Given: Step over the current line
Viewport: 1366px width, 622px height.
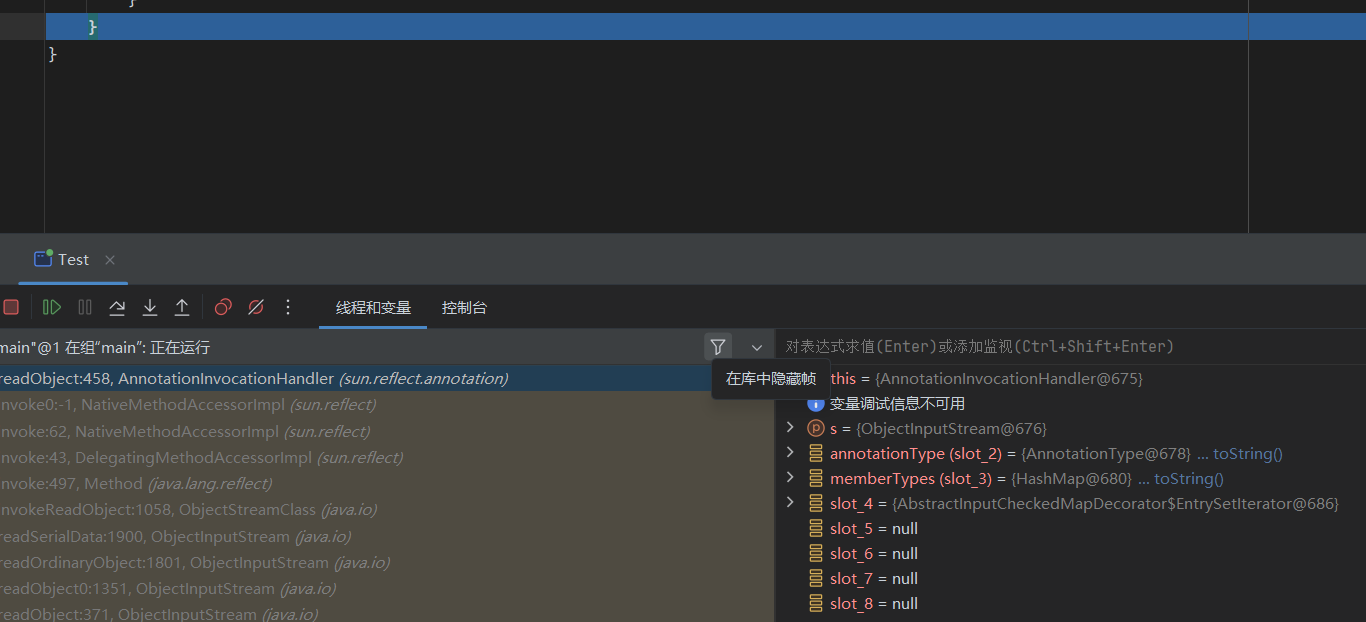Looking at the screenshot, I should [x=117, y=307].
